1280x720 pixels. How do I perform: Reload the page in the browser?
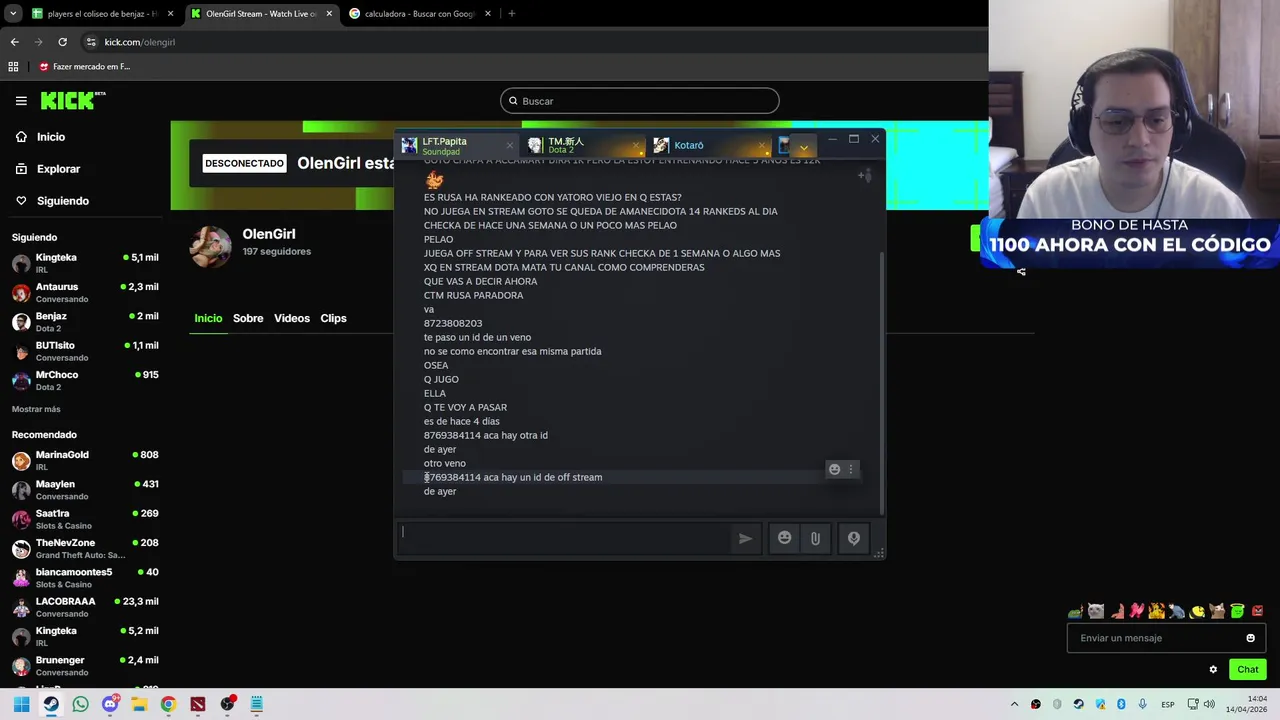click(x=62, y=42)
